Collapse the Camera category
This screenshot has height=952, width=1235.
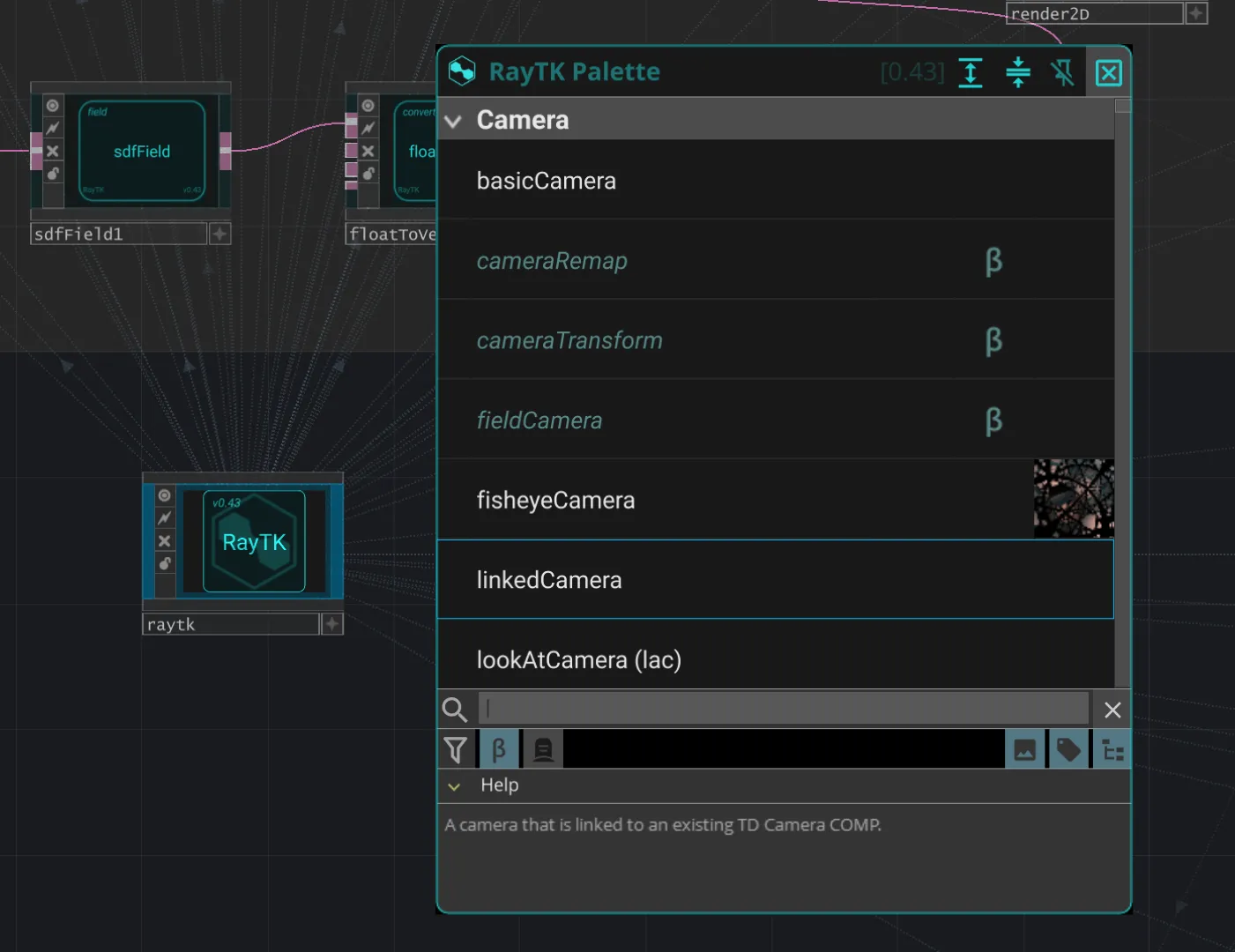[454, 122]
